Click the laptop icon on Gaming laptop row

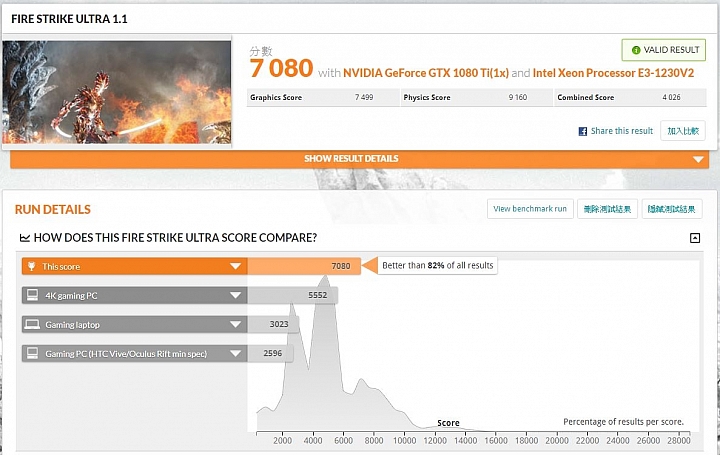[32, 325]
